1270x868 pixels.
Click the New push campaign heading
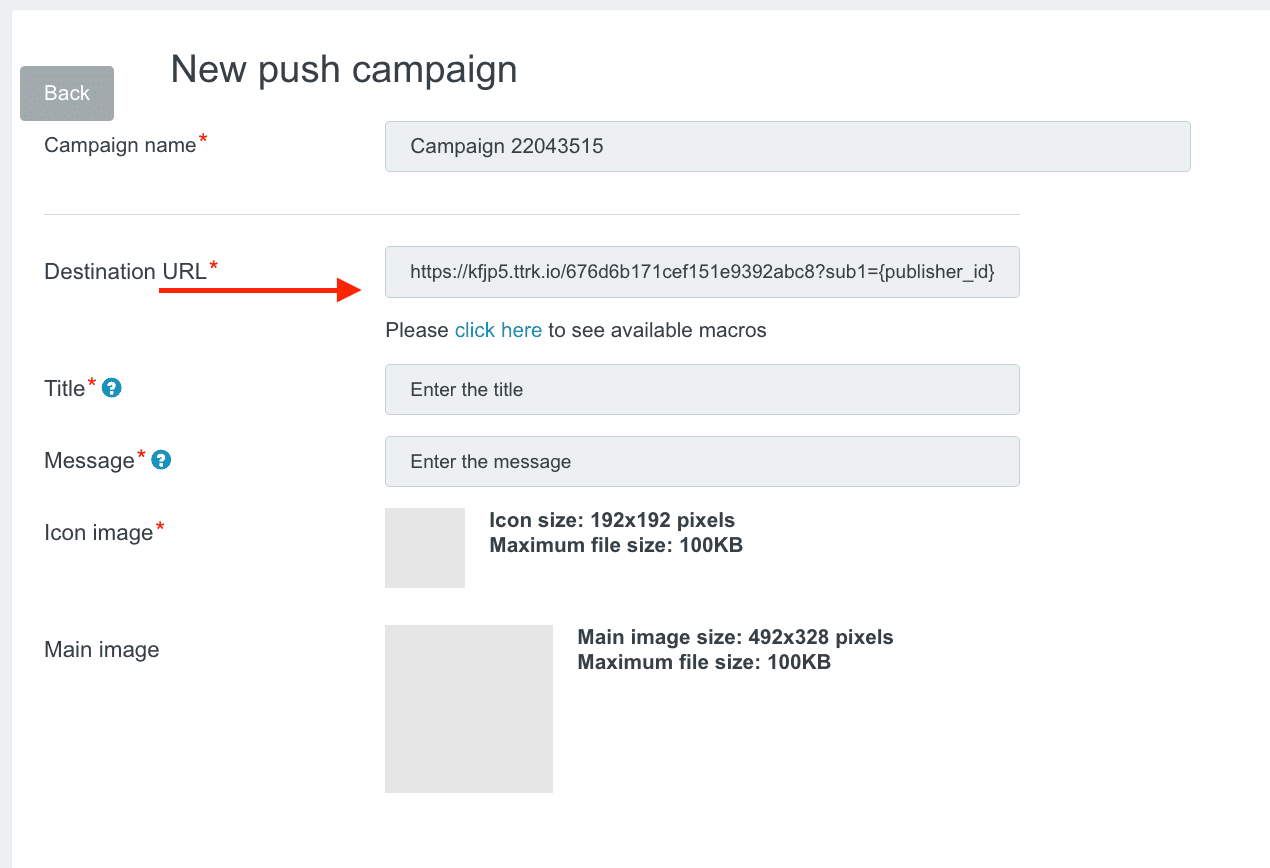point(344,68)
